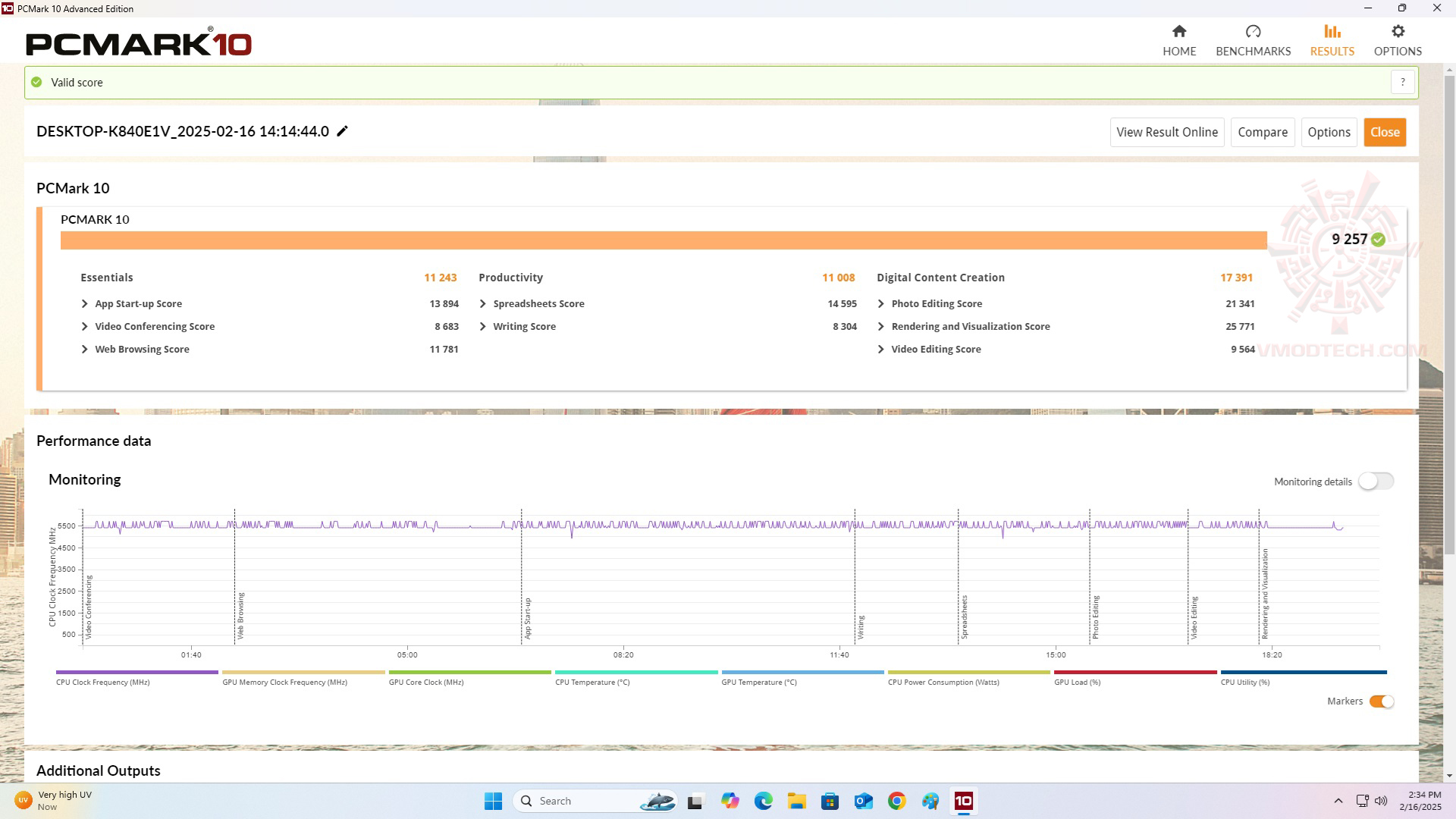The width and height of the screenshot is (1456, 819).
Task: Open the Benchmarks gauge icon
Action: pyautogui.click(x=1253, y=32)
